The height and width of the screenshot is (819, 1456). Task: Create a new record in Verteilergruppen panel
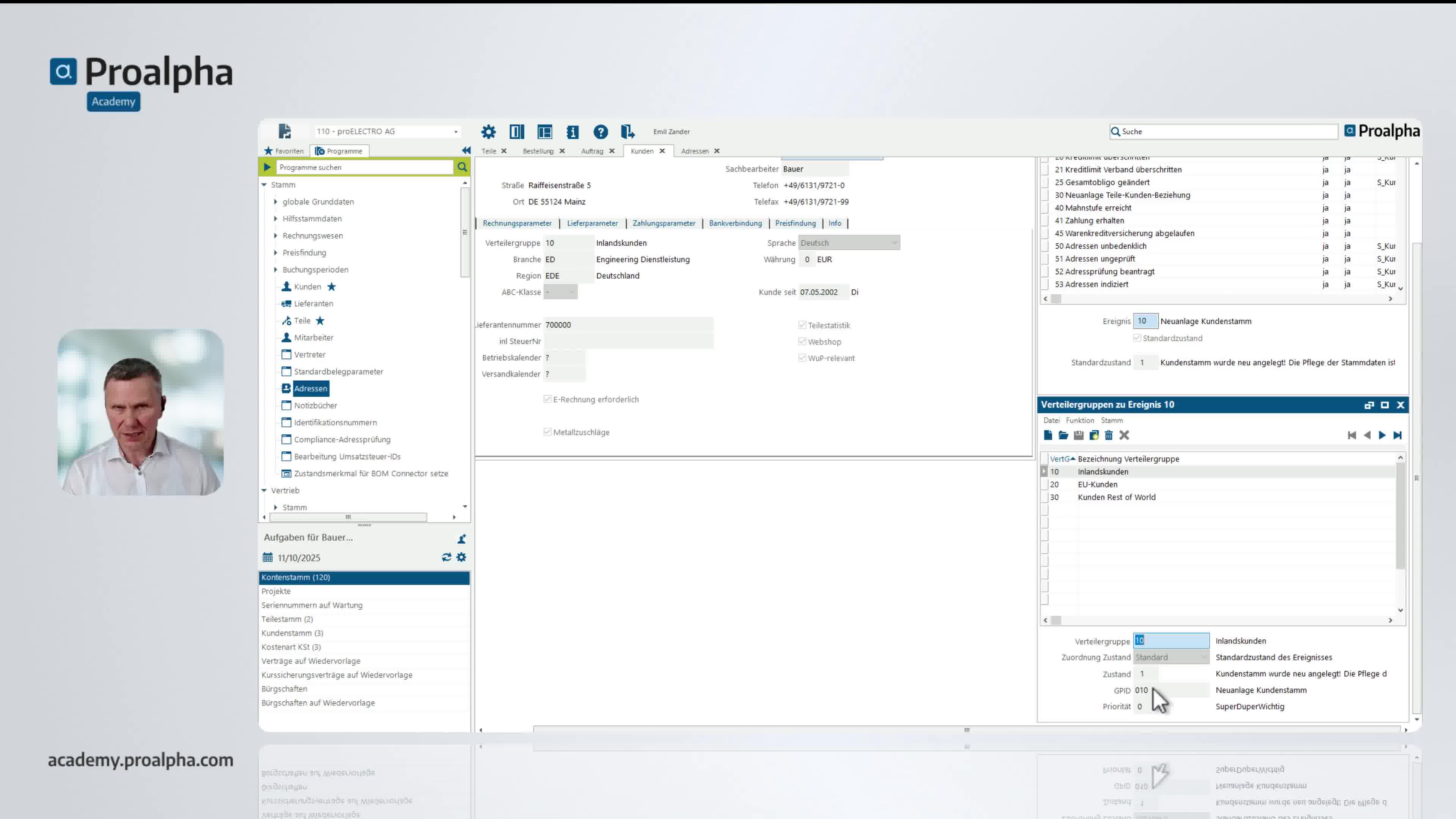(1047, 435)
